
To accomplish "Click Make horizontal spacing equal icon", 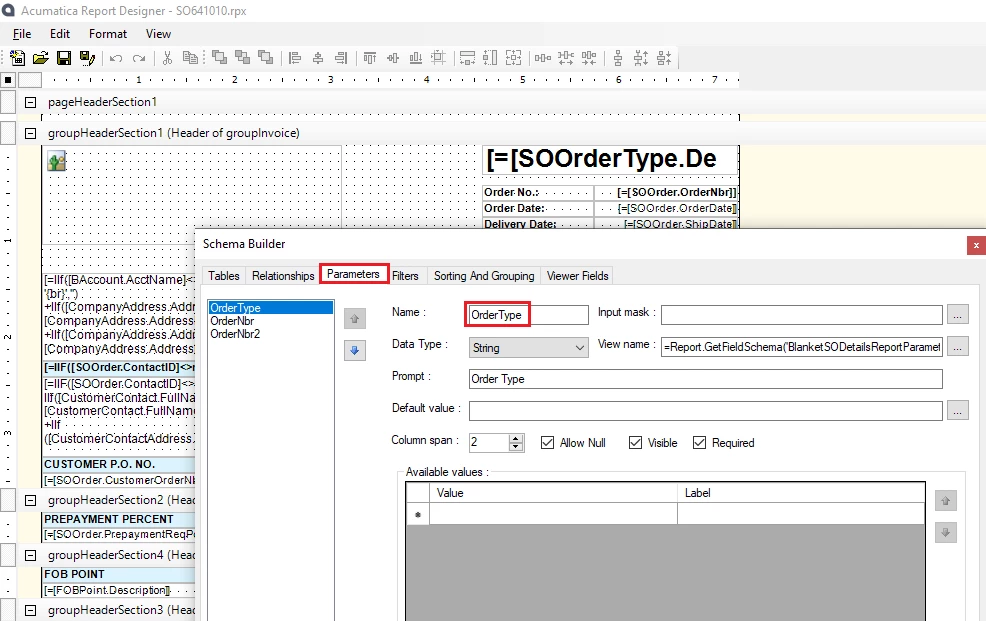I will click(x=543, y=58).
